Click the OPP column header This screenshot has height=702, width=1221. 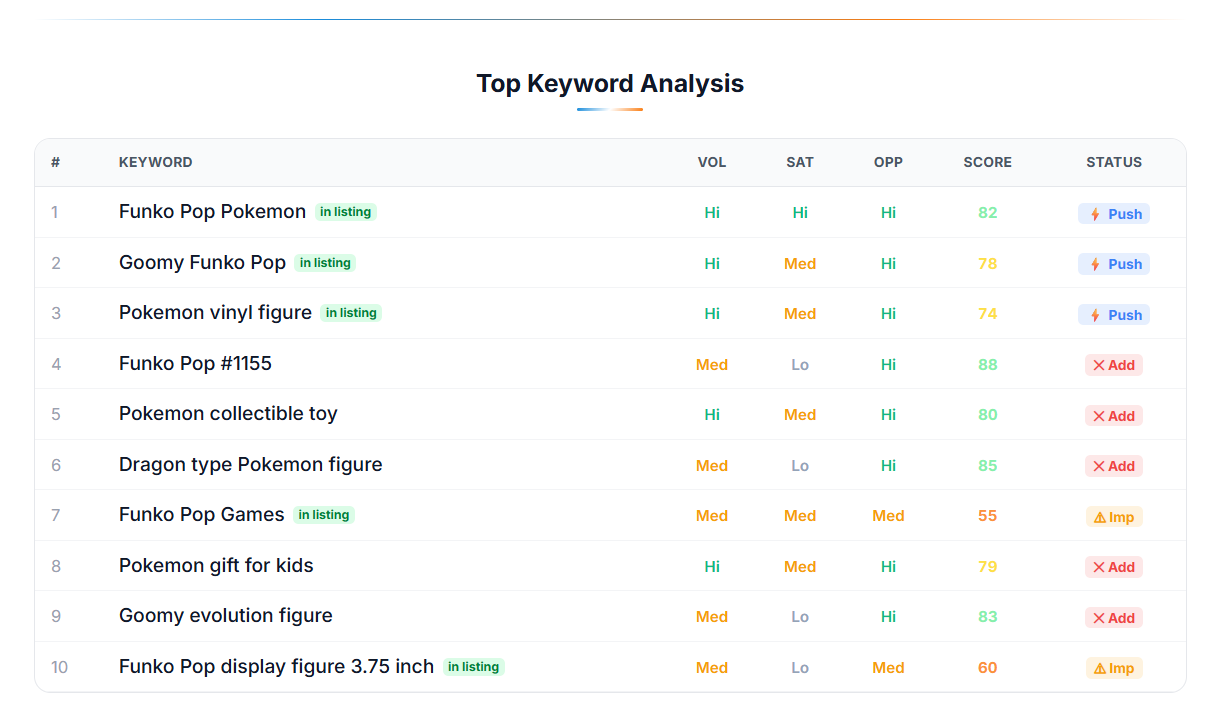click(x=888, y=162)
